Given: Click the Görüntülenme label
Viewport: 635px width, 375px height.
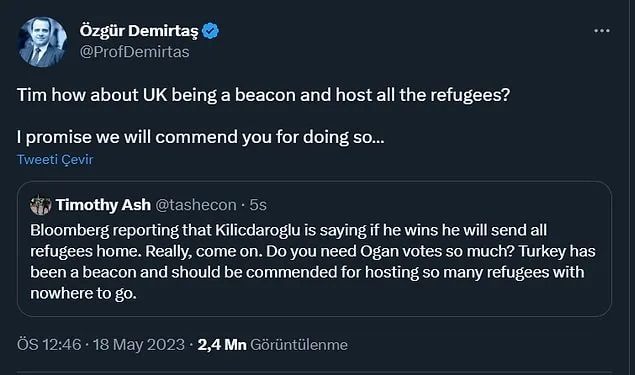Looking at the screenshot, I should (x=299, y=345).
